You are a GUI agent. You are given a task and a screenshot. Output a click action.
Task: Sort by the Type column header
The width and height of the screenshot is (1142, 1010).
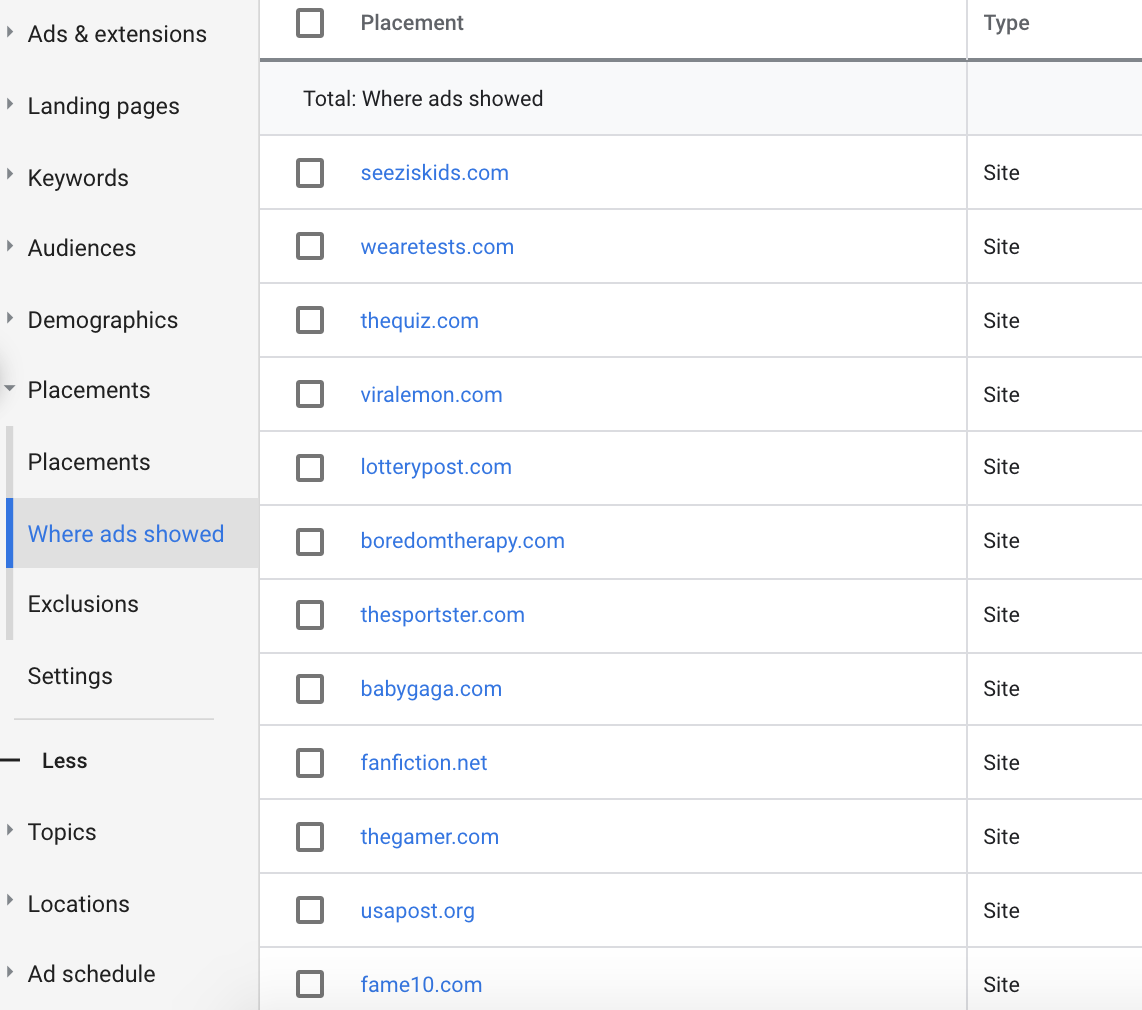[1006, 23]
